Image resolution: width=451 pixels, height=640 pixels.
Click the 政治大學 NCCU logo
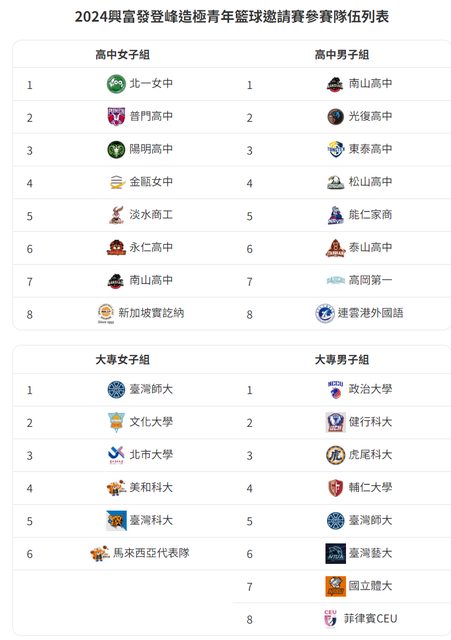tap(335, 390)
